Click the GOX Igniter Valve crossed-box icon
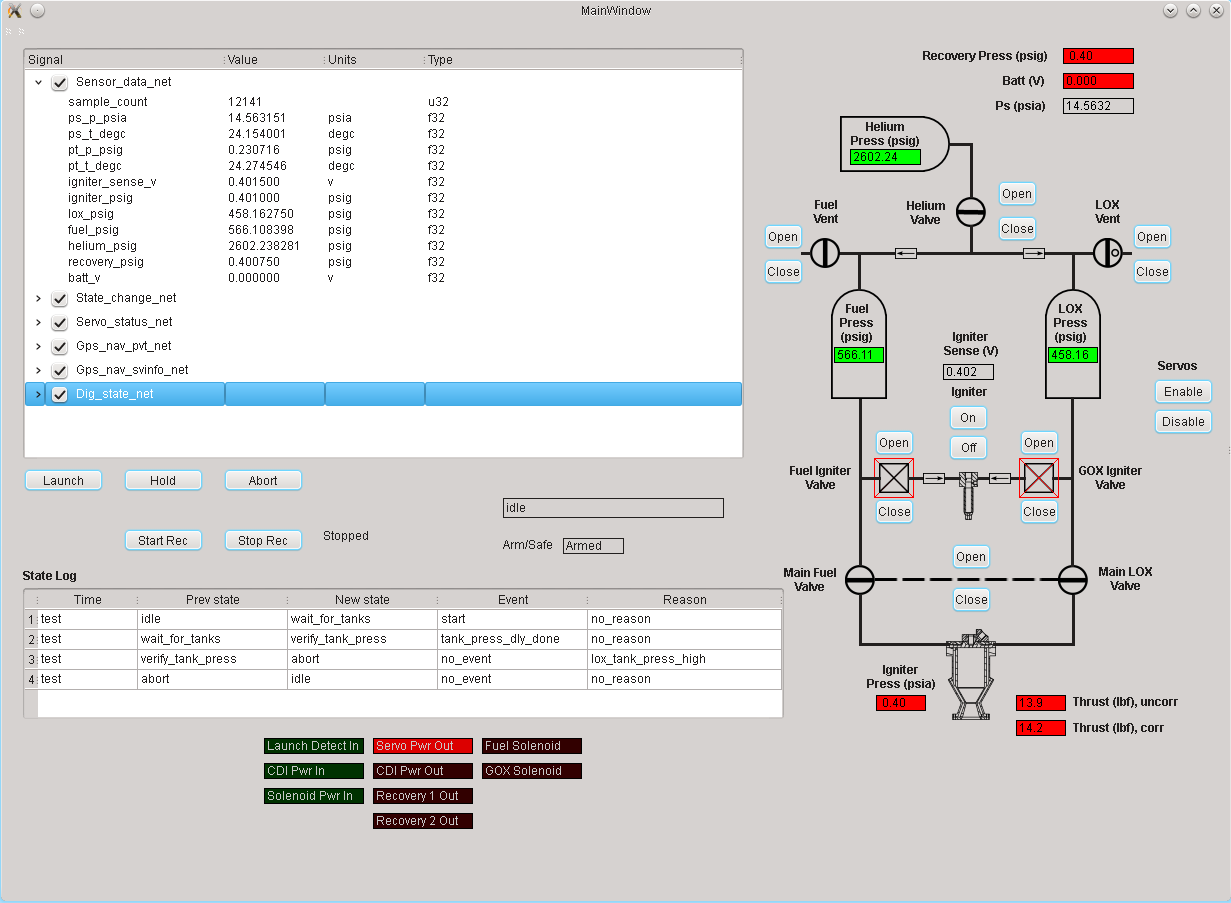The height and width of the screenshot is (903, 1231). point(1038,478)
